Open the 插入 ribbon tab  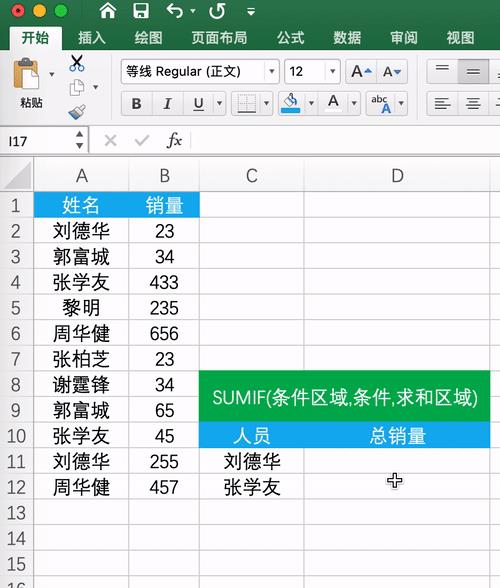tap(92, 38)
